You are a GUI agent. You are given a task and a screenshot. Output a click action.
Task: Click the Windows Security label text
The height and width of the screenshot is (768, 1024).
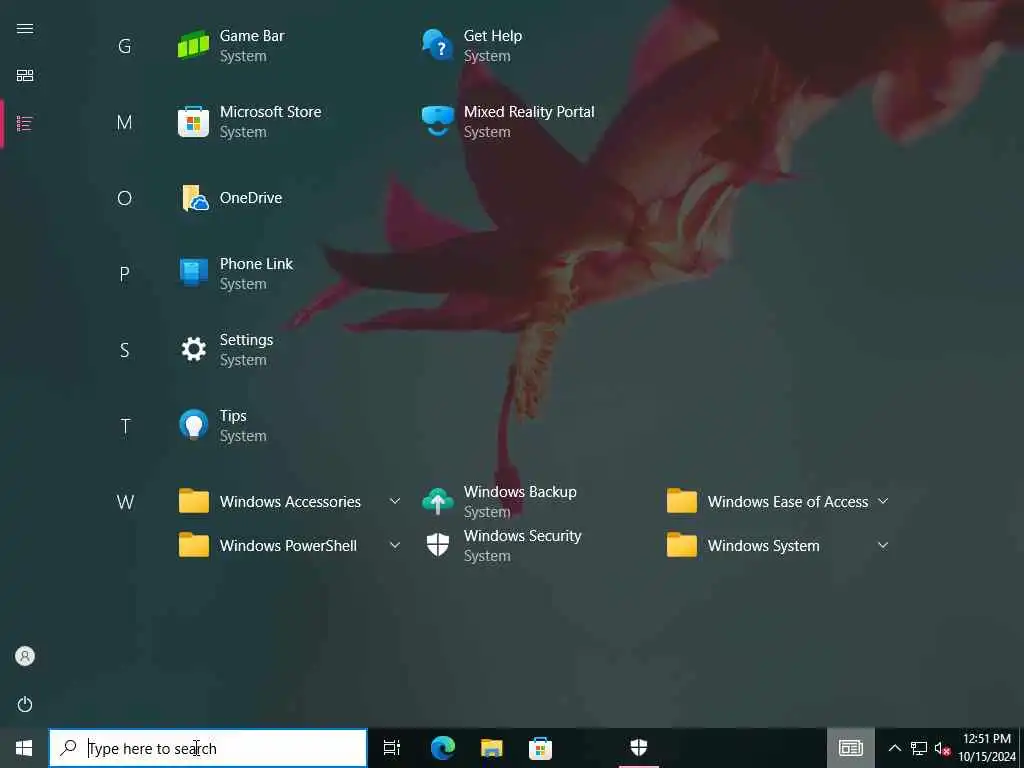522,536
